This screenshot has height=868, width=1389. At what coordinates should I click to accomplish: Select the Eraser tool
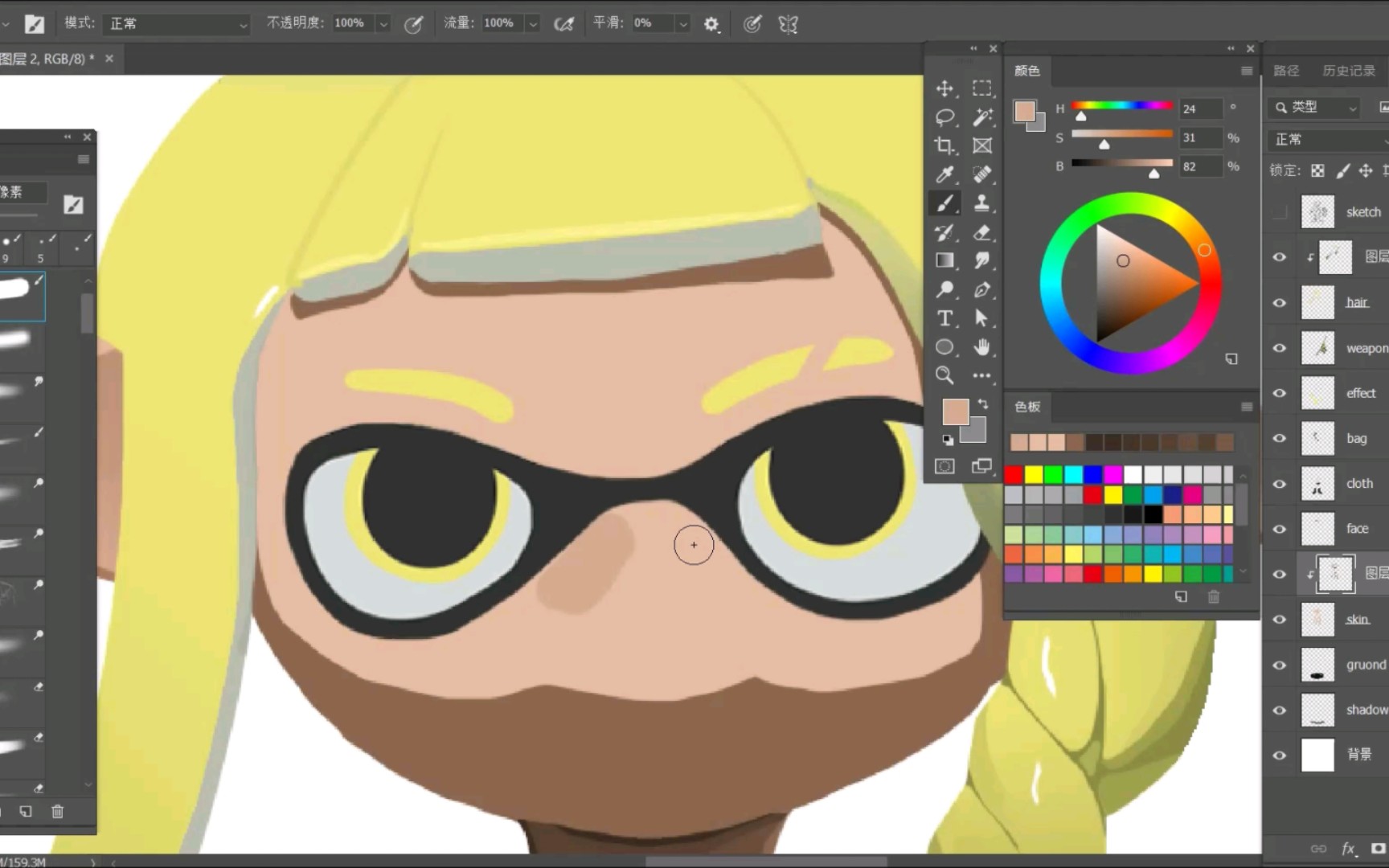(x=981, y=232)
